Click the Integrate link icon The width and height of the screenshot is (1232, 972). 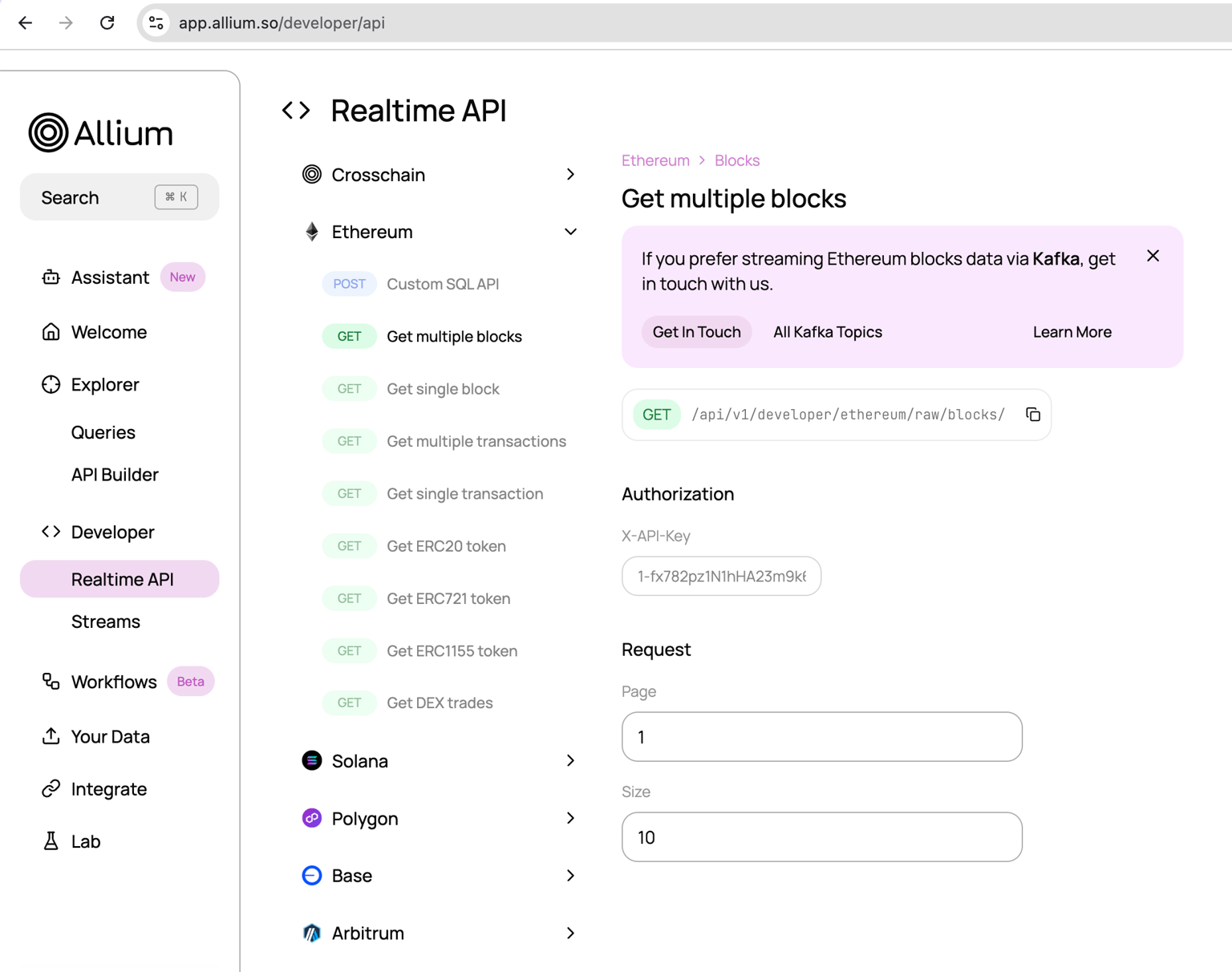(x=51, y=788)
